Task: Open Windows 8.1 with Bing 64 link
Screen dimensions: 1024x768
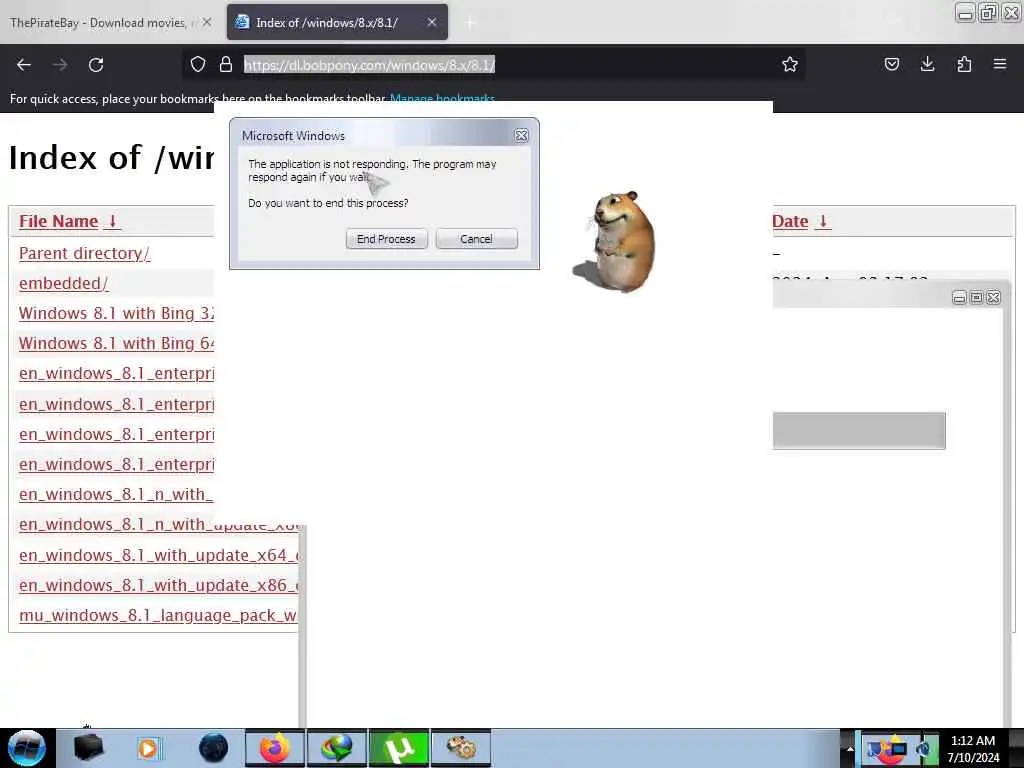Action: pyautogui.click(x=116, y=344)
